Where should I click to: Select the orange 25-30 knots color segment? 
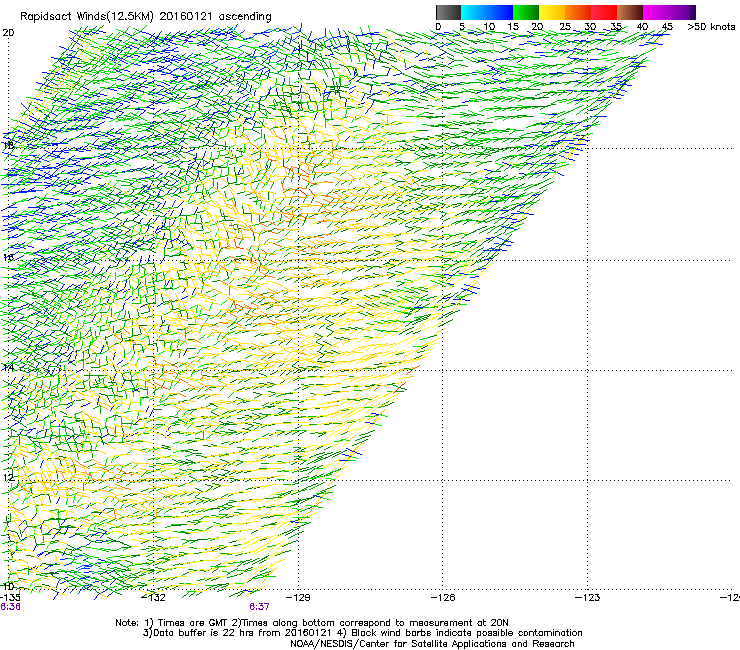[578, 12]
